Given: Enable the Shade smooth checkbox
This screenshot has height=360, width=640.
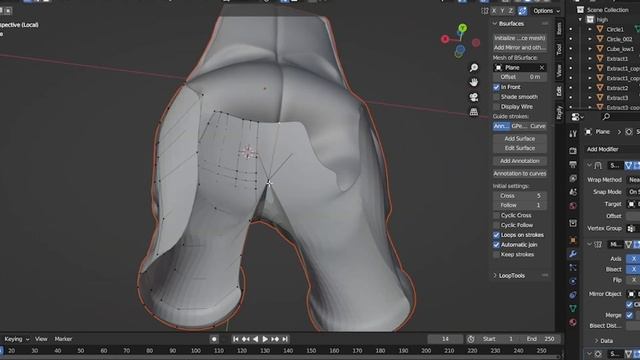Looking at the screenshot, I should click(x=496, y=97).
